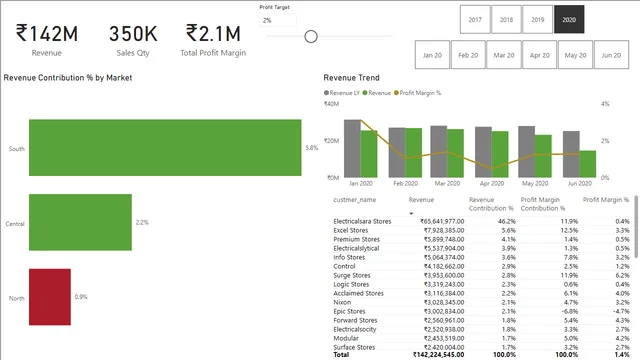Filter by May 20 month button

(x=575, y=55)
